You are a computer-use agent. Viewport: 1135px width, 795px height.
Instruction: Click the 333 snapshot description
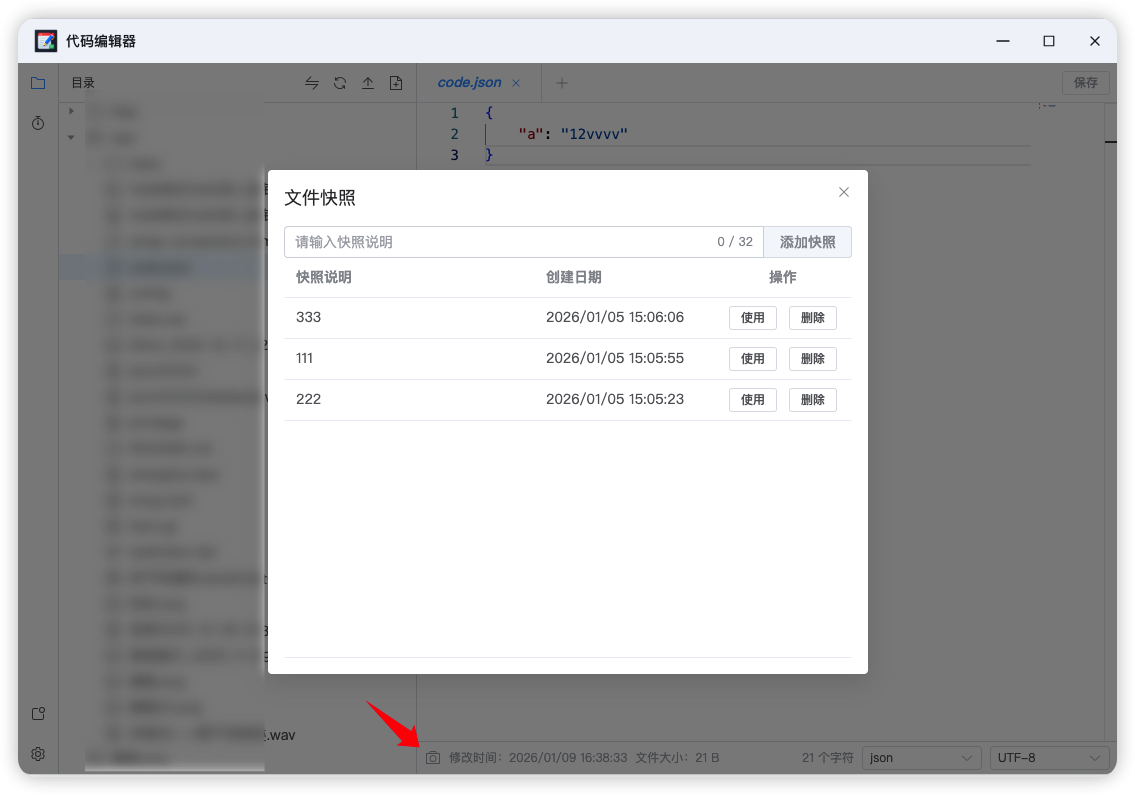coord(308,317)
